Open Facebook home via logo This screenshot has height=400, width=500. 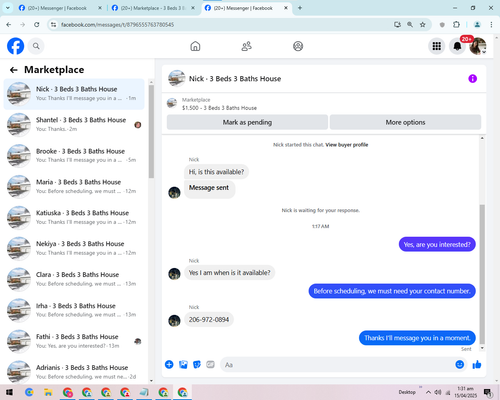[x=15, y=46]
